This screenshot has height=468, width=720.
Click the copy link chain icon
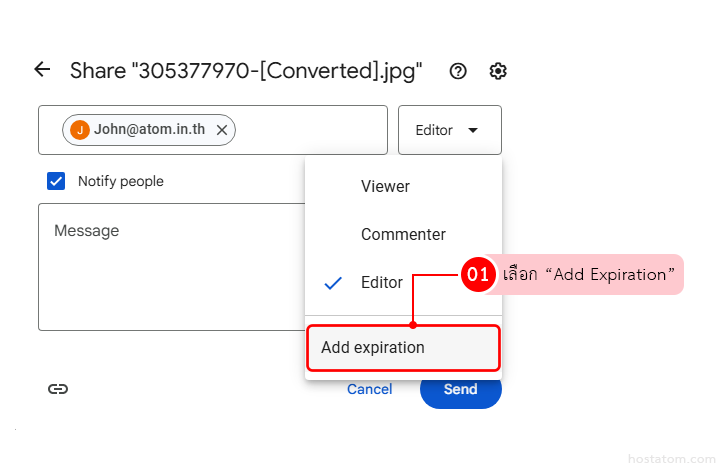pos(58,389)
